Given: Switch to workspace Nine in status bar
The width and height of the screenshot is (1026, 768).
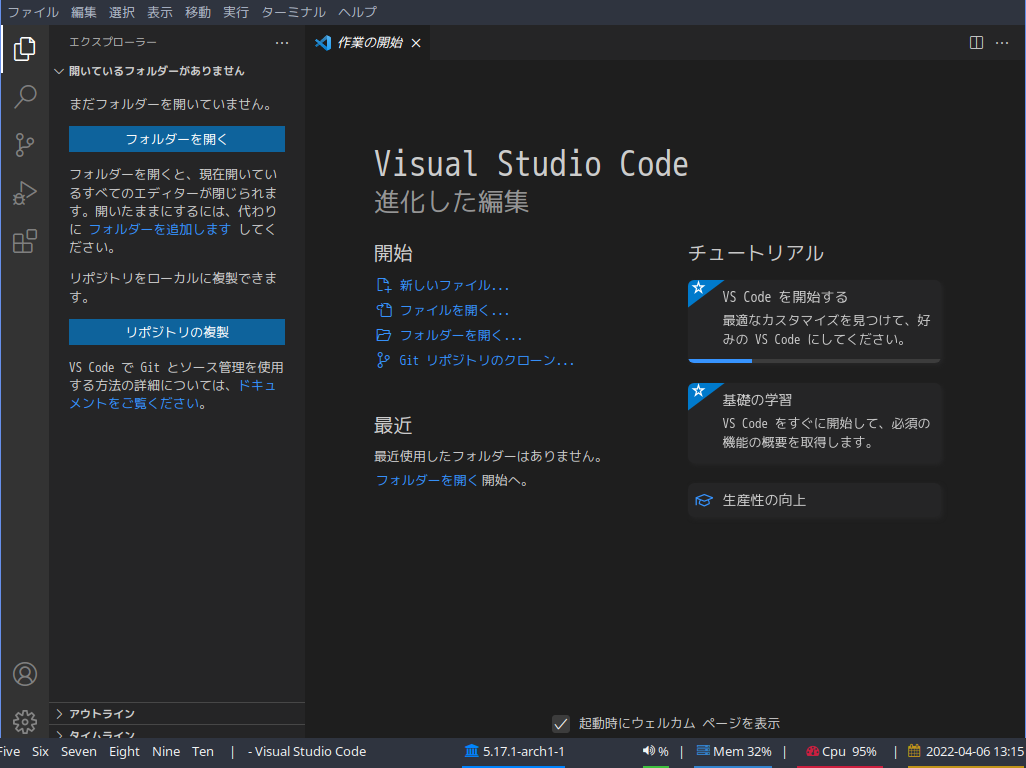Looking at the screenshot, I should click(166, 752).
